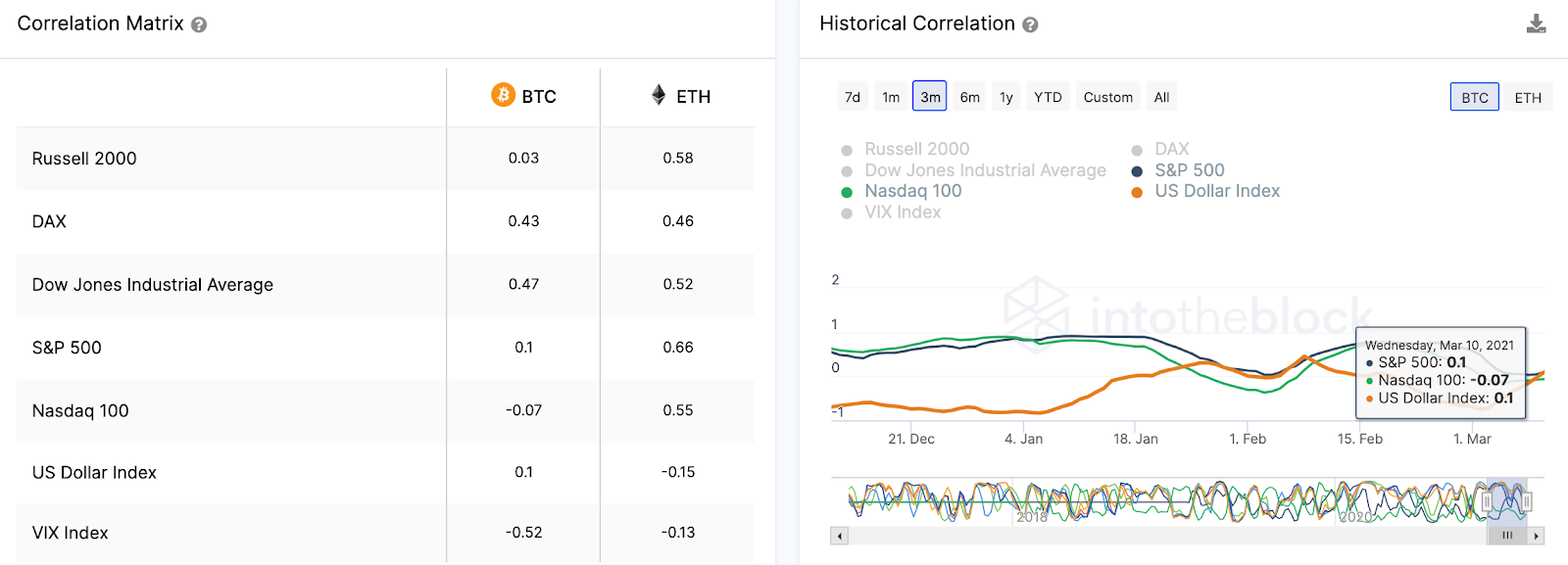This screenshot has height=565, width=1568.
Task: Select the YTD time range
Action: point(1048,97)
